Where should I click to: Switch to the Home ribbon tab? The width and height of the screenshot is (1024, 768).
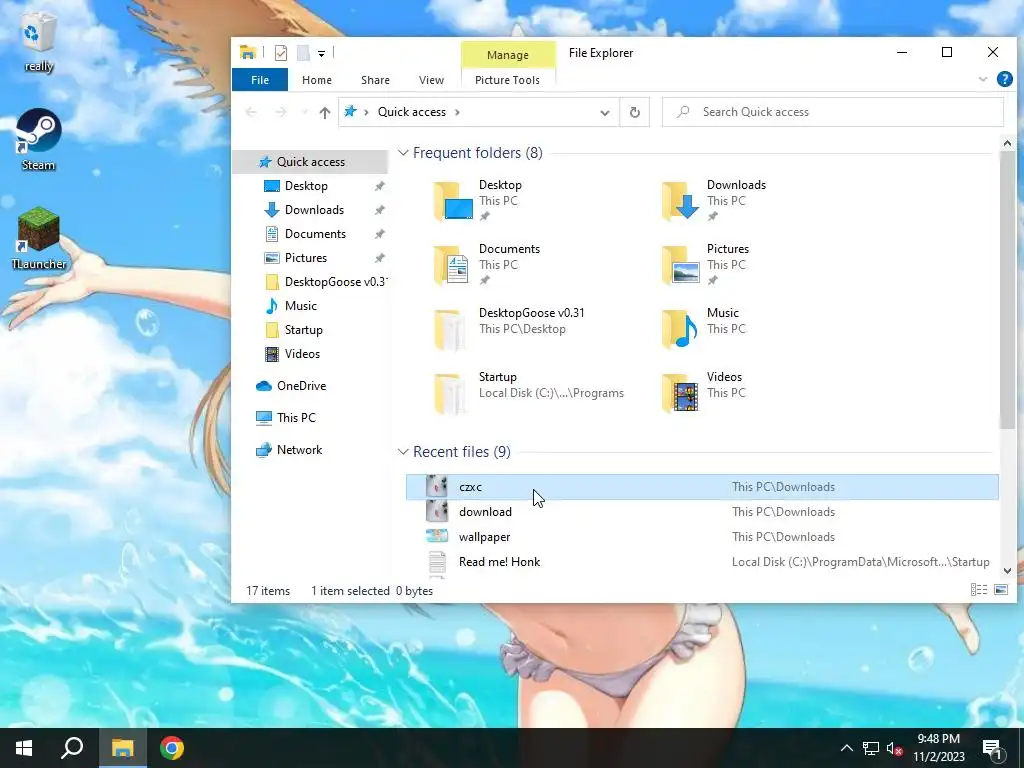coord(317,80)
